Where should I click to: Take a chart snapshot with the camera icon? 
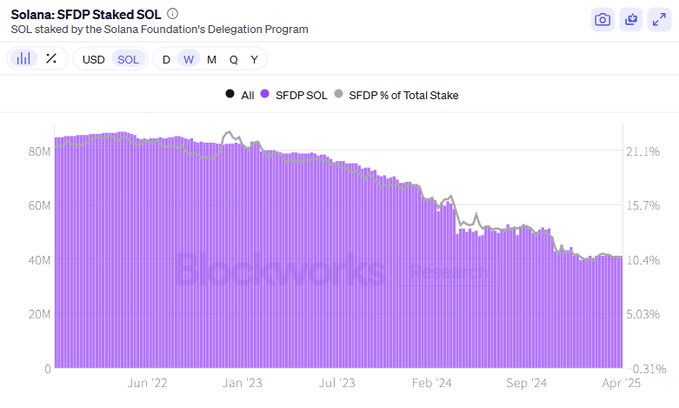[602, 19]
